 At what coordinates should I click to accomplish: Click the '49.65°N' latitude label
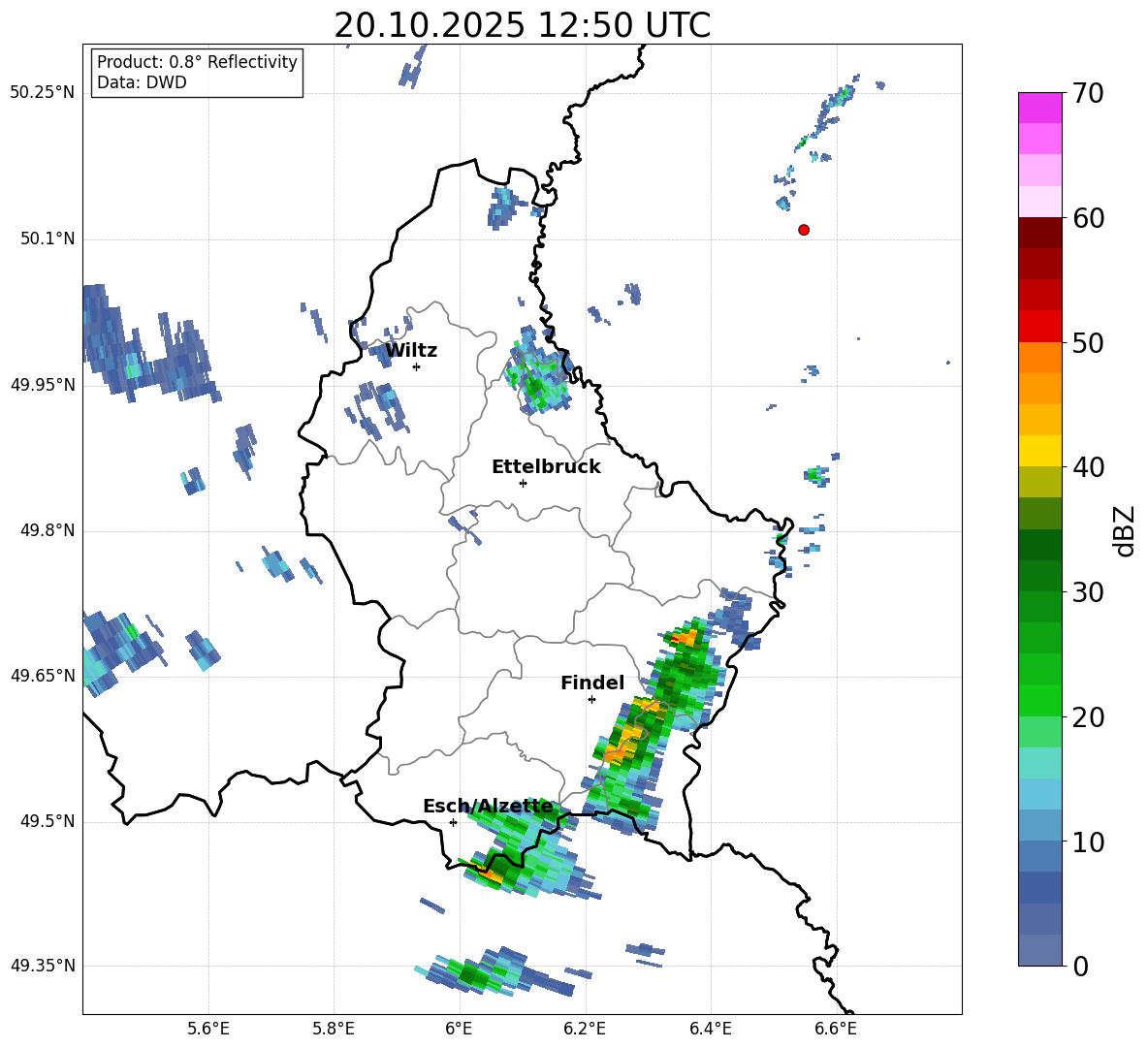point(43,675)
